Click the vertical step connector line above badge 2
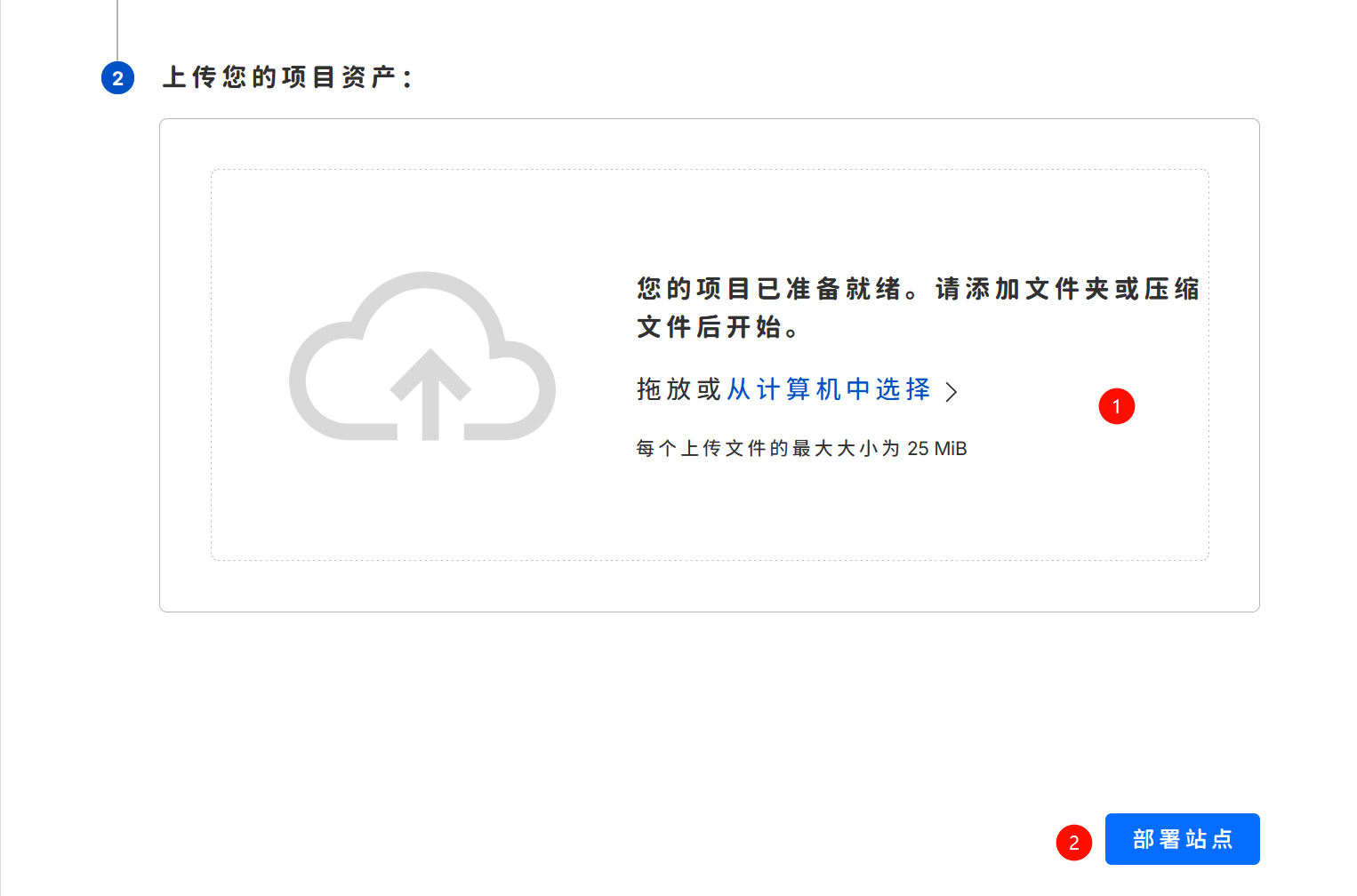This screenshot has width=1357, height=896. (117, 27)
